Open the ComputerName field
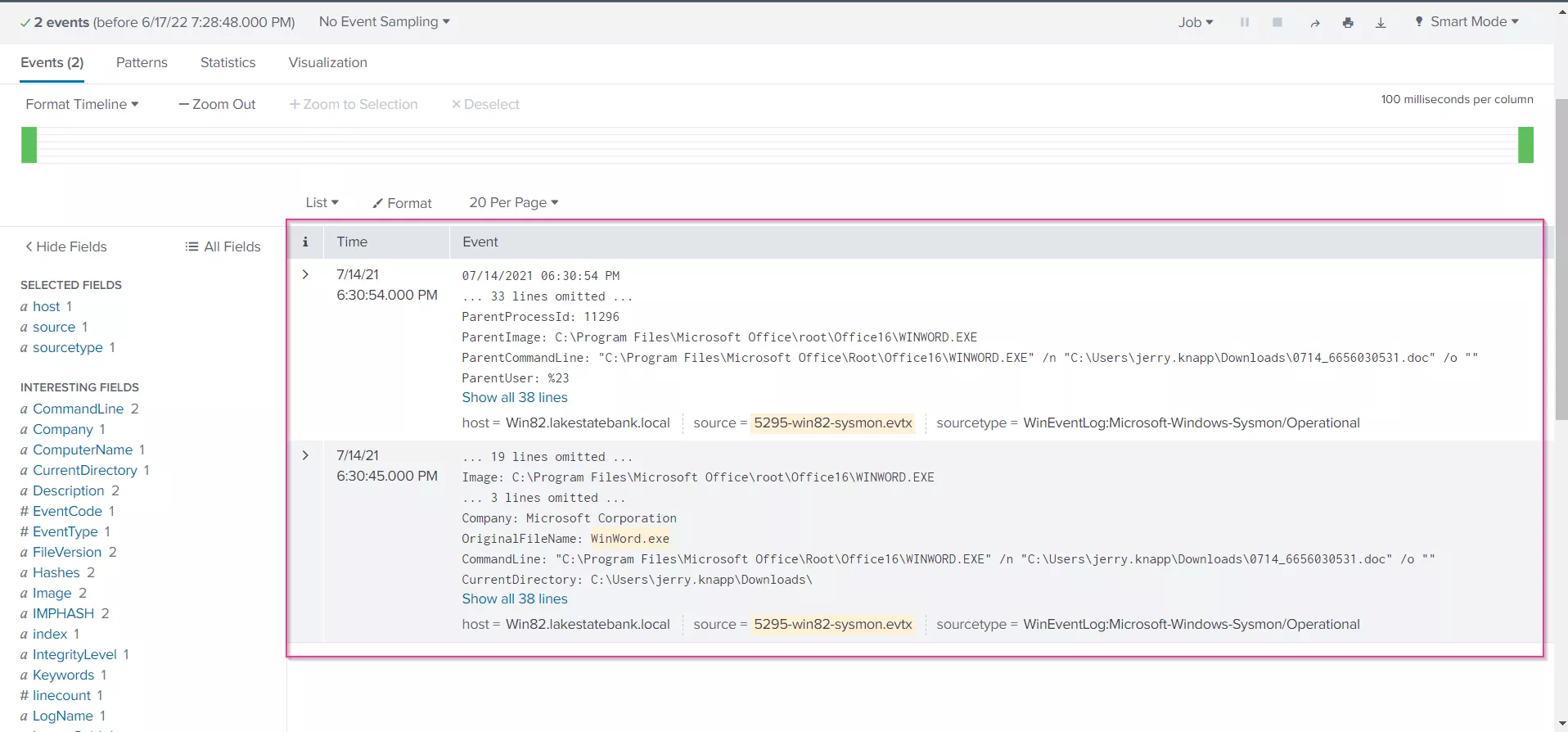Screen dimensions: 1568x732 83,450
